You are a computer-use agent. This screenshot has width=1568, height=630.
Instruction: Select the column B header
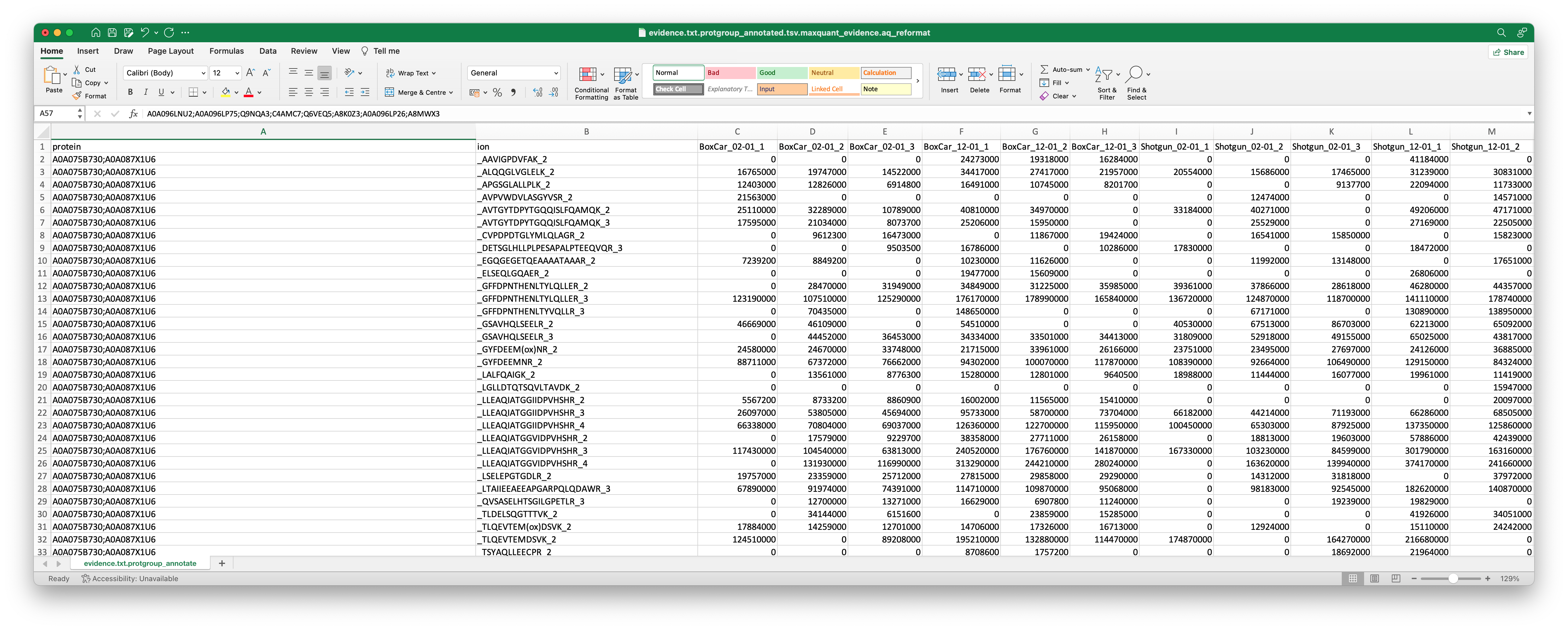(x=586, y=132)
